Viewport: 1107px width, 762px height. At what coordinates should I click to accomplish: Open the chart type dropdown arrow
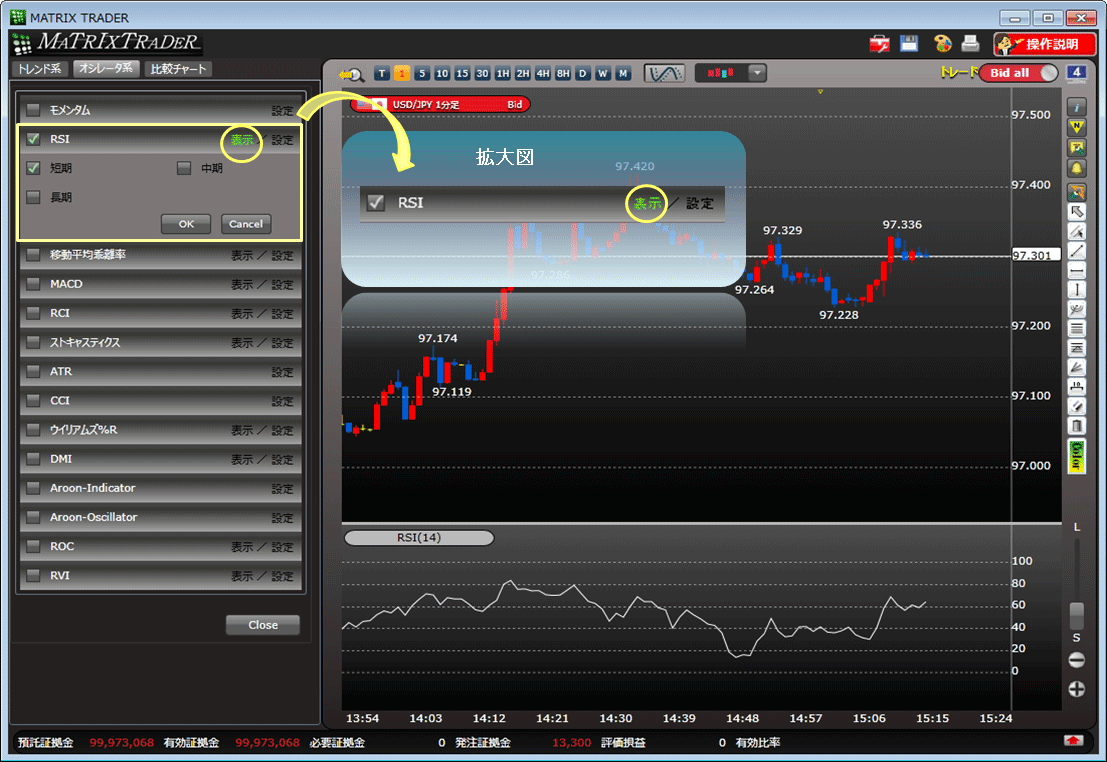tap(757, 73)
